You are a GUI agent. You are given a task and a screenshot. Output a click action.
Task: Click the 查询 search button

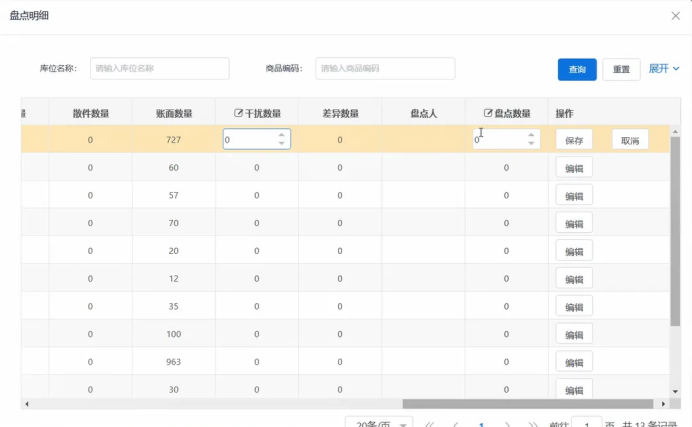tap(577, 69)
